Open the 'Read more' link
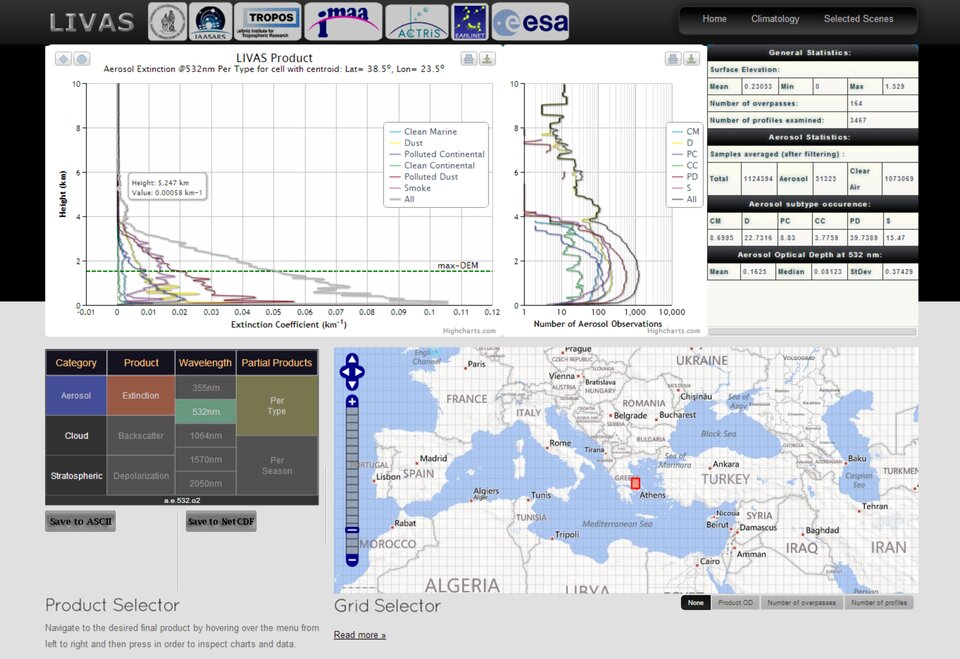This screenshot has height=659, width=960. click(x=359, y=635)
